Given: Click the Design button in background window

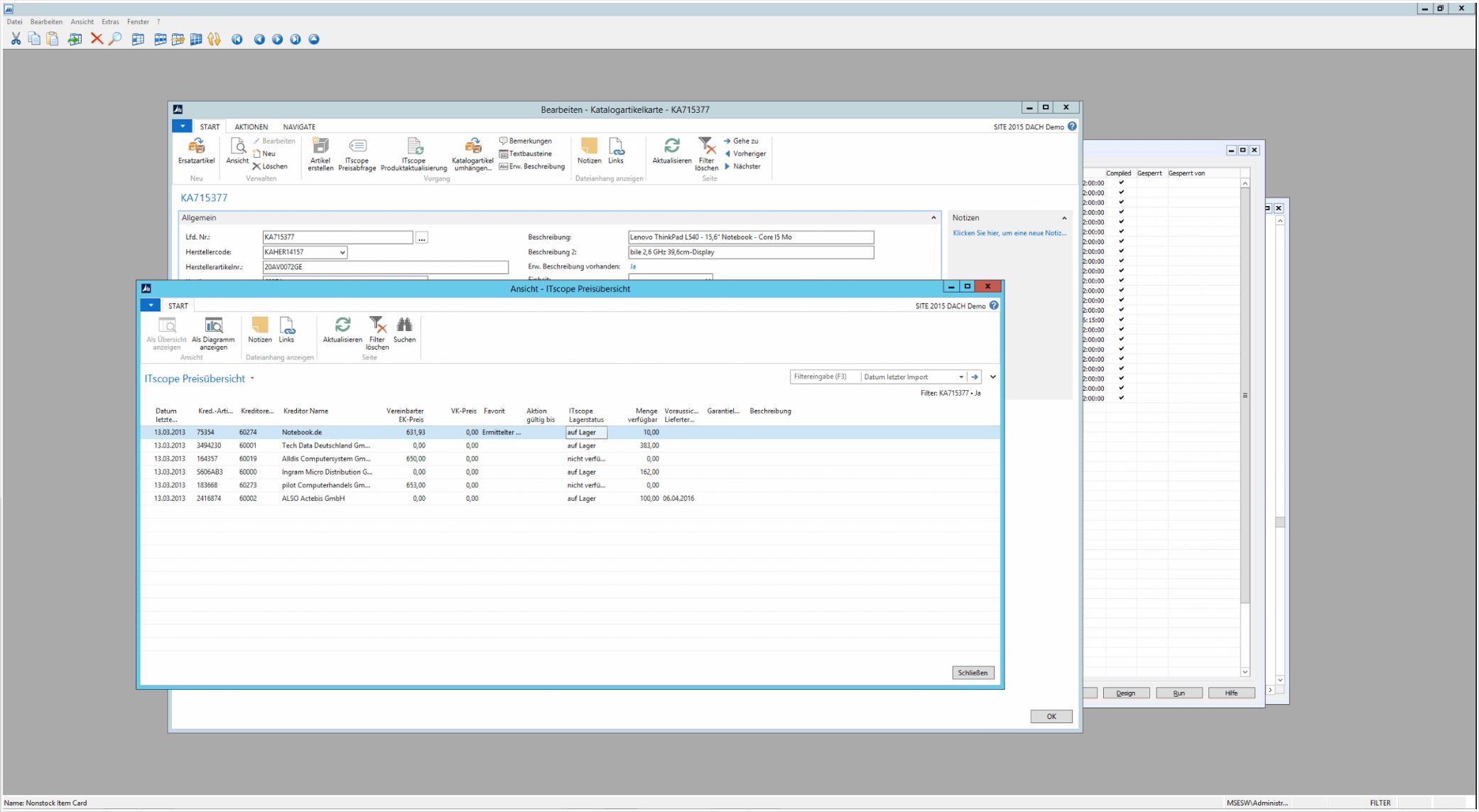Looking at the screenshot, I should coord(1126,693).
